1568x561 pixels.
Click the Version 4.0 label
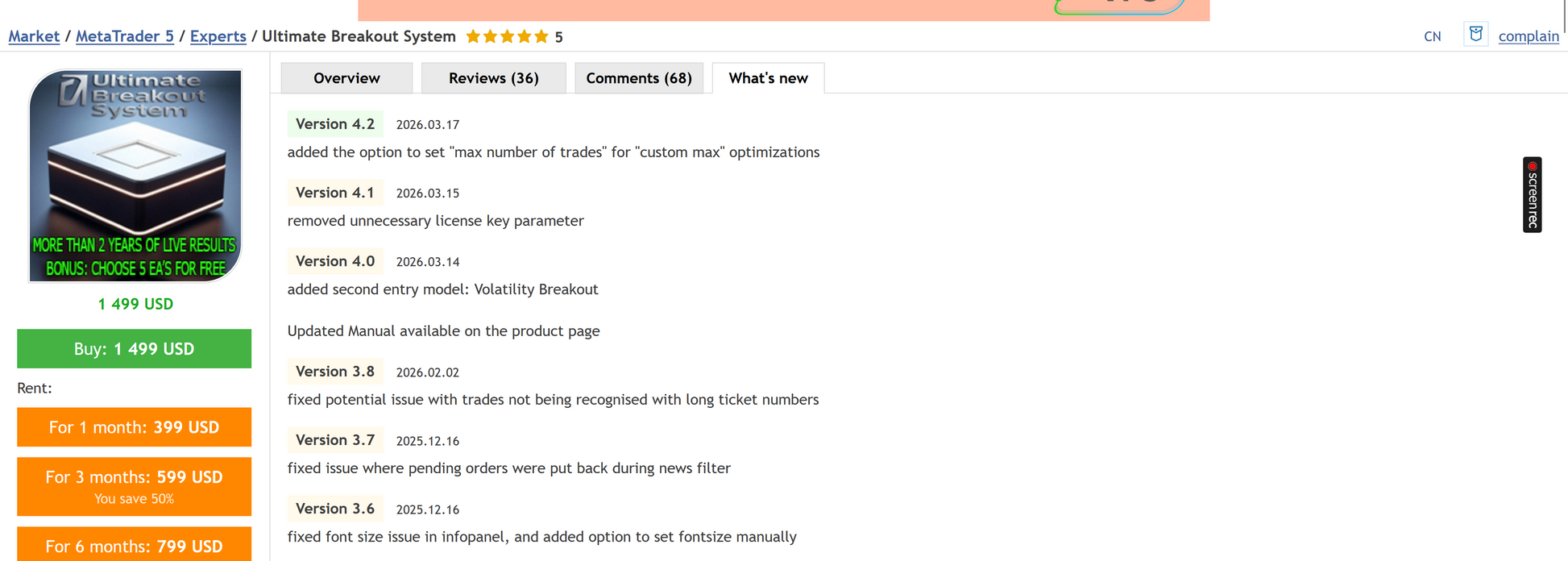[x=335, y=261]
